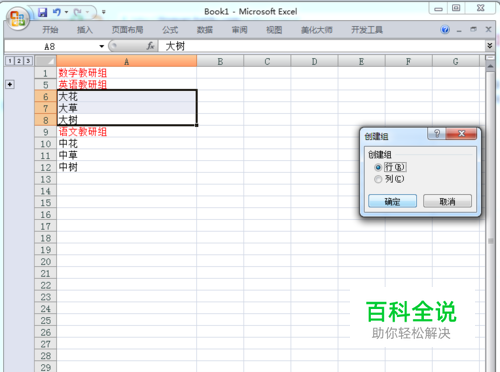The image size is (500, 372).
Task: Open the 数据 ribbon tab
Action: point(205,30)
